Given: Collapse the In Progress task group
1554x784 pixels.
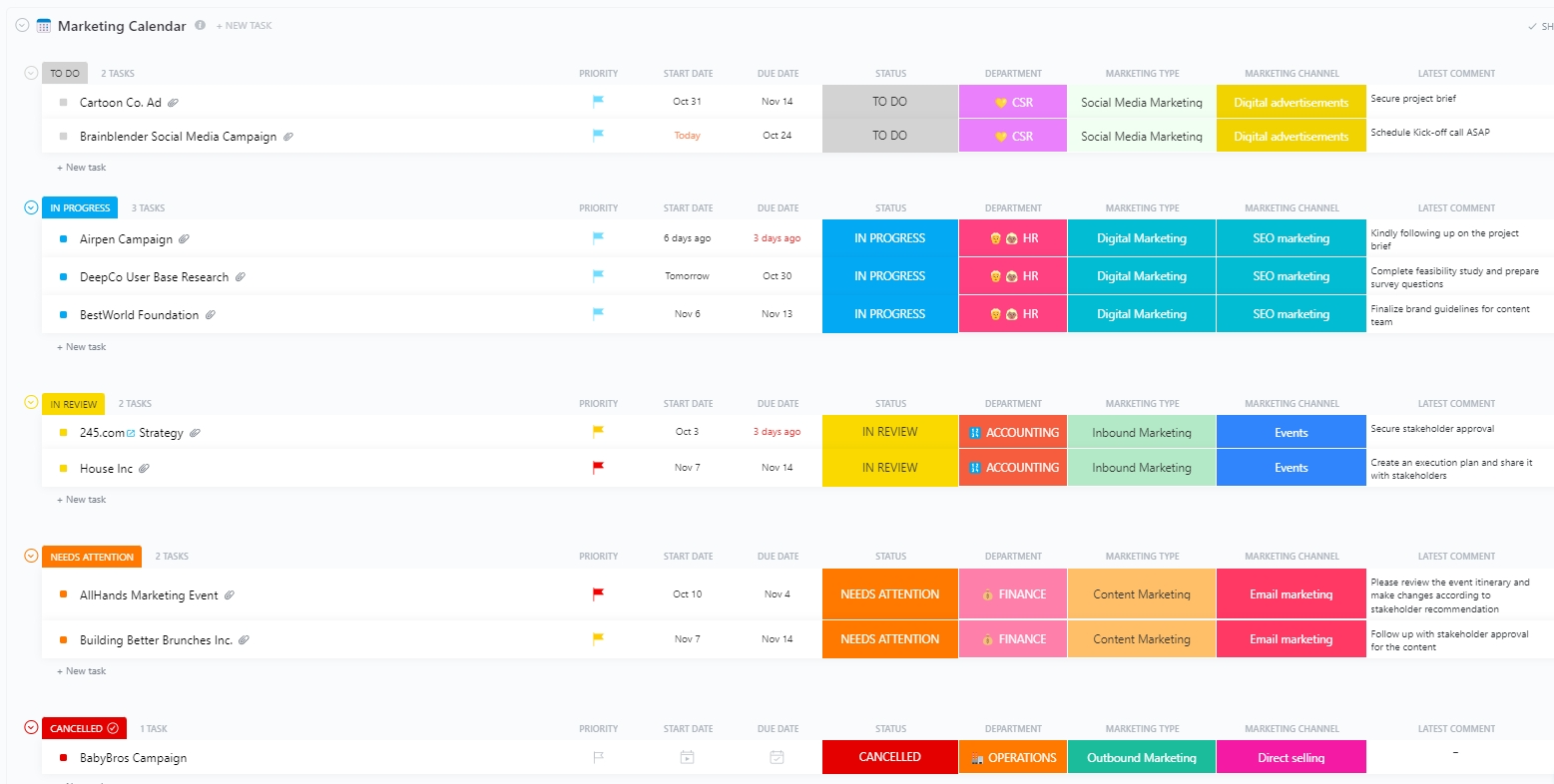Looking at the screenshot, I should pos(31,207).
